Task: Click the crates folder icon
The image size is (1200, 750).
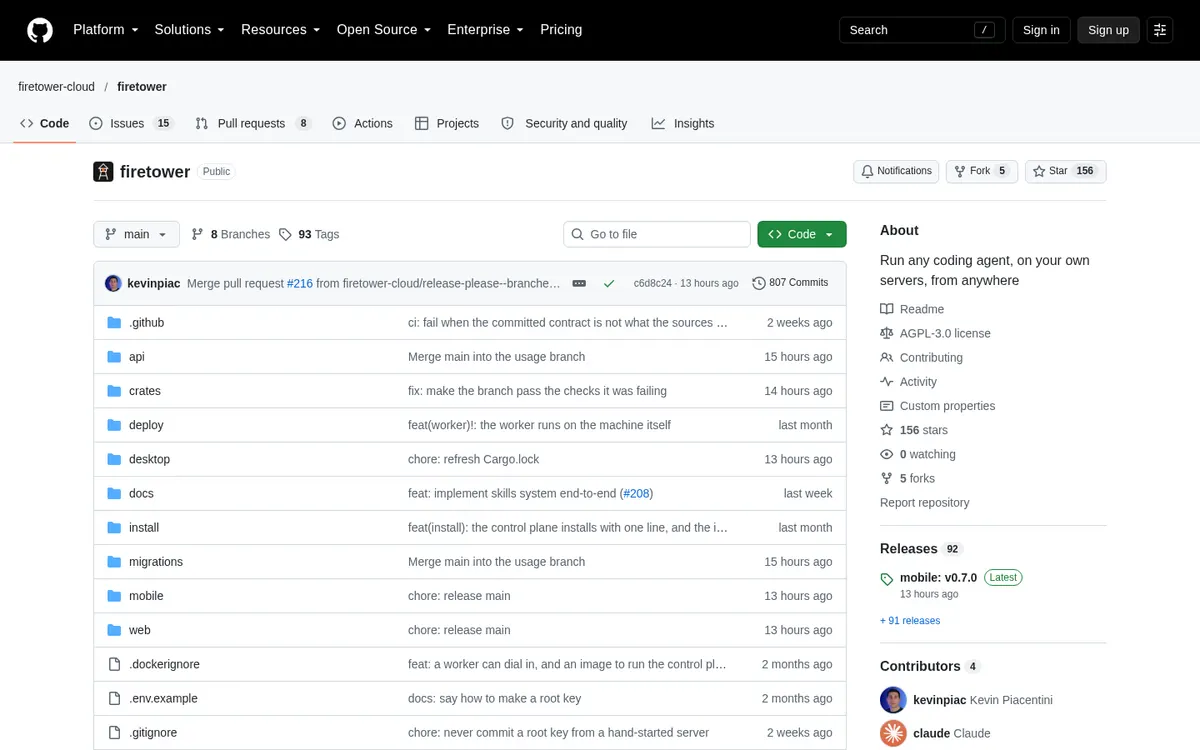Action: coord(113,391)
